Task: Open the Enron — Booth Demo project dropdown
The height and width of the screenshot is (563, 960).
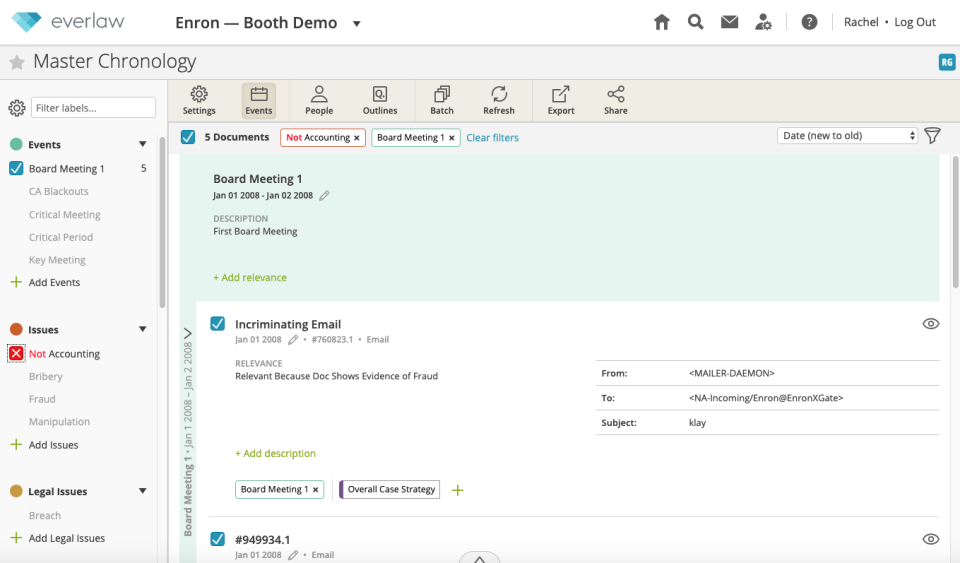Action: [356, 24]
